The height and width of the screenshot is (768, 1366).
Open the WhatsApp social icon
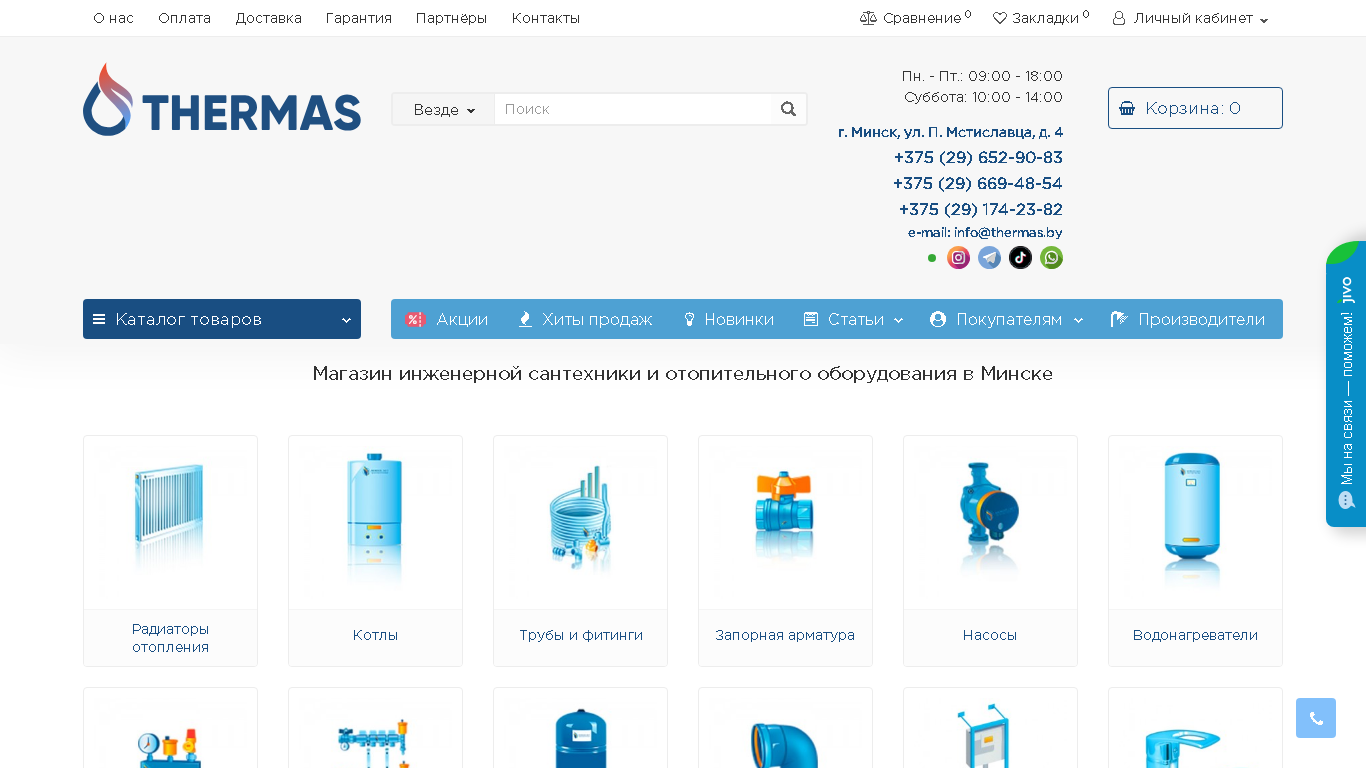point(1051,258)
